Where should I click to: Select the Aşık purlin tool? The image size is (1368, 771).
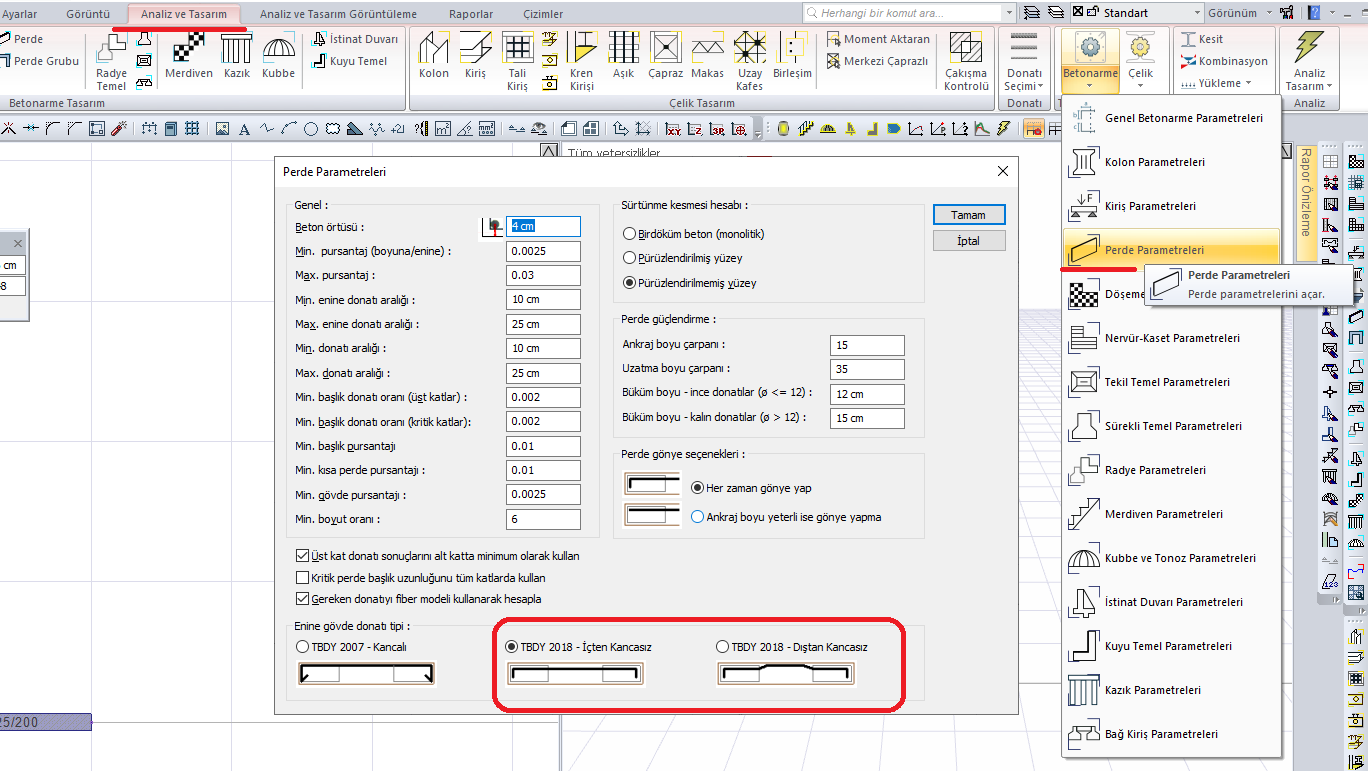click(x=623, y=56)
